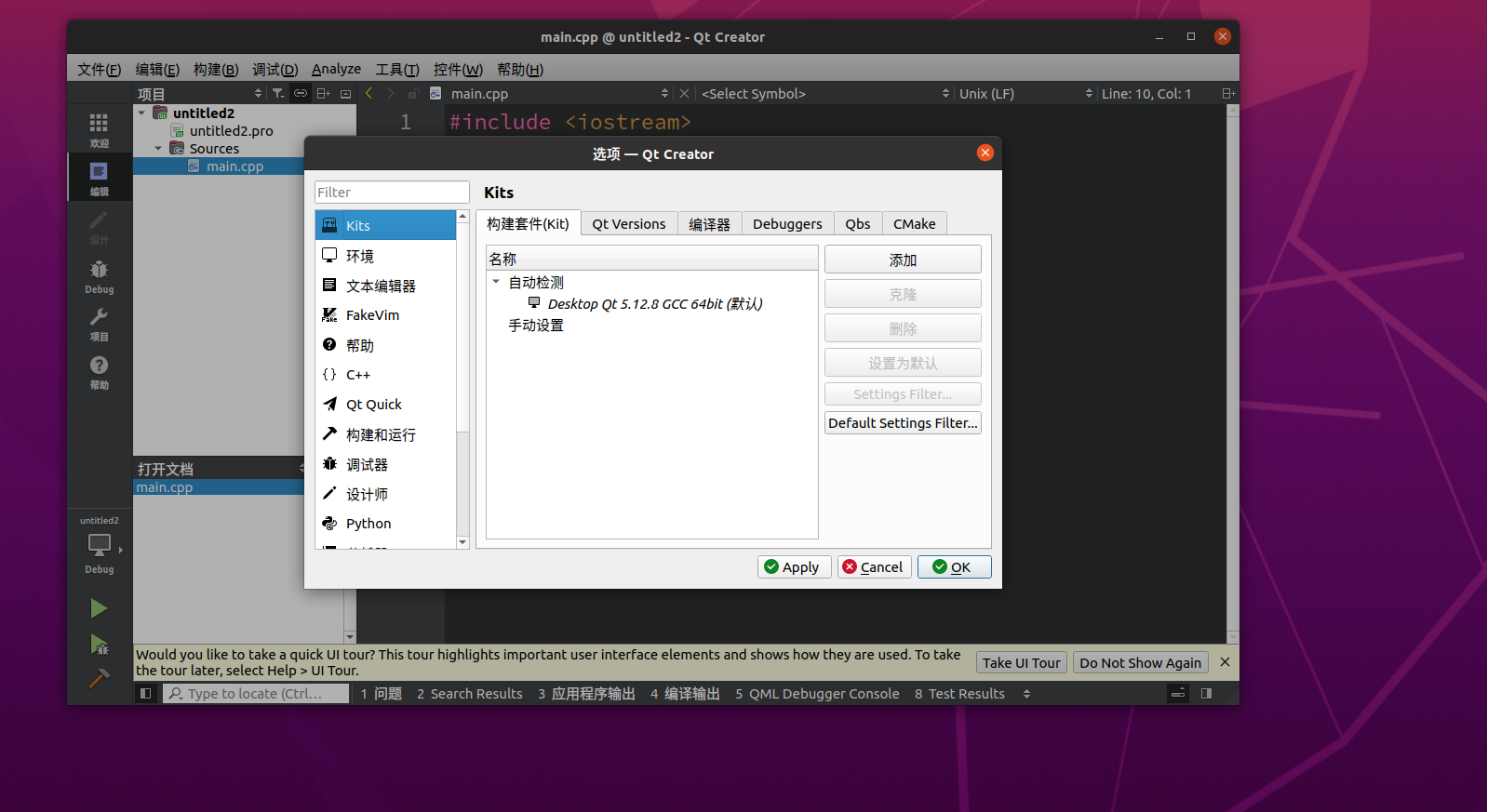
Task: Open the FakeVim options category
Action: click(385, 314)
